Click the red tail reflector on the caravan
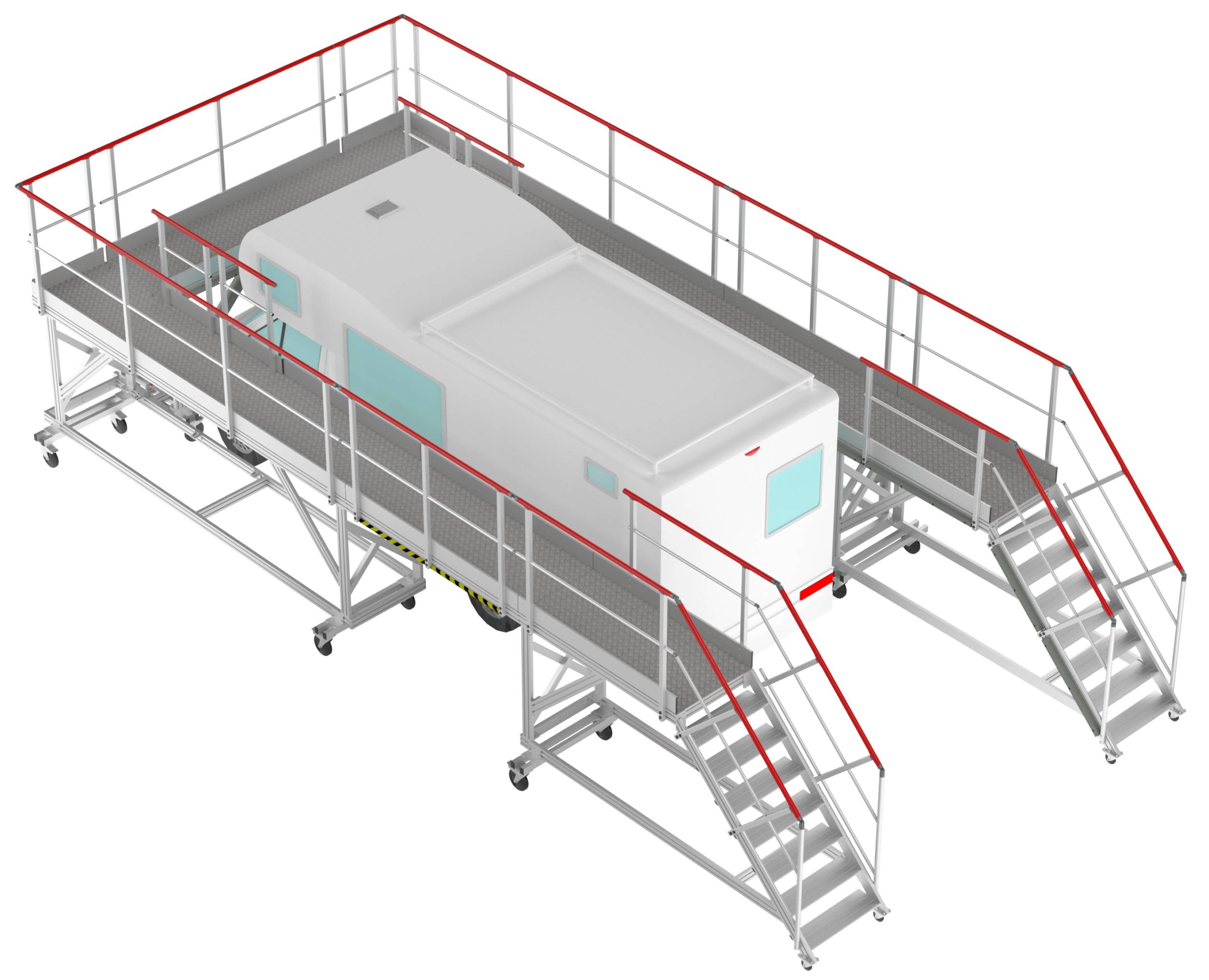 pos(816,588)
